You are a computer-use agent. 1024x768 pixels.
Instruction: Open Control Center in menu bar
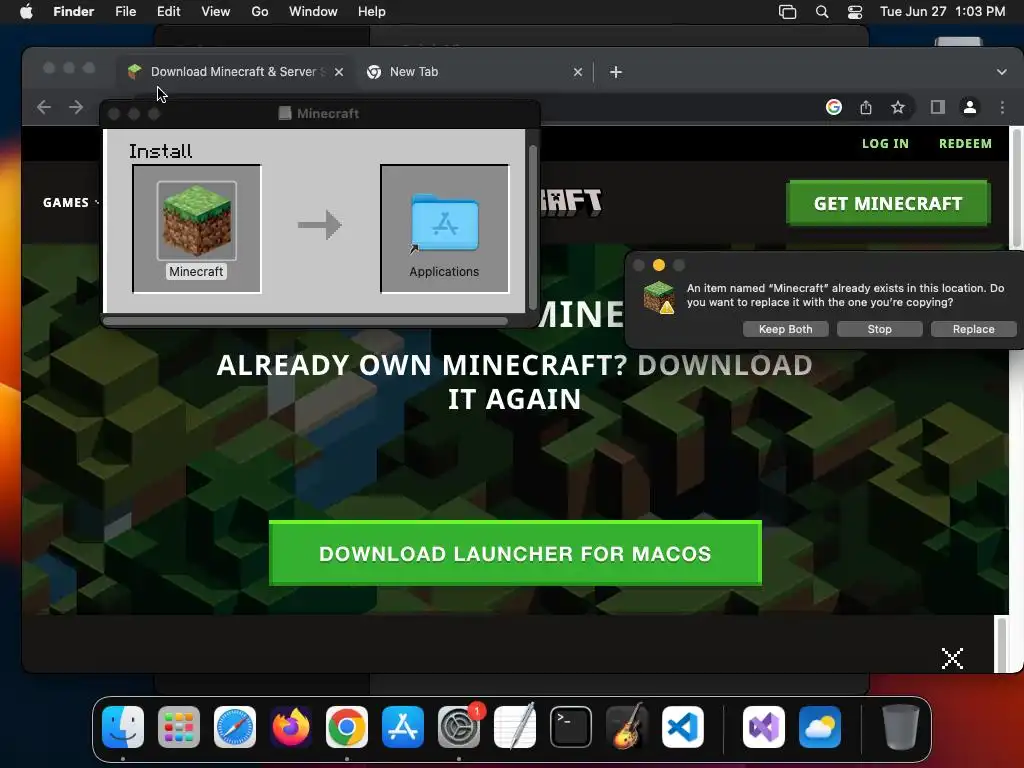855,12
